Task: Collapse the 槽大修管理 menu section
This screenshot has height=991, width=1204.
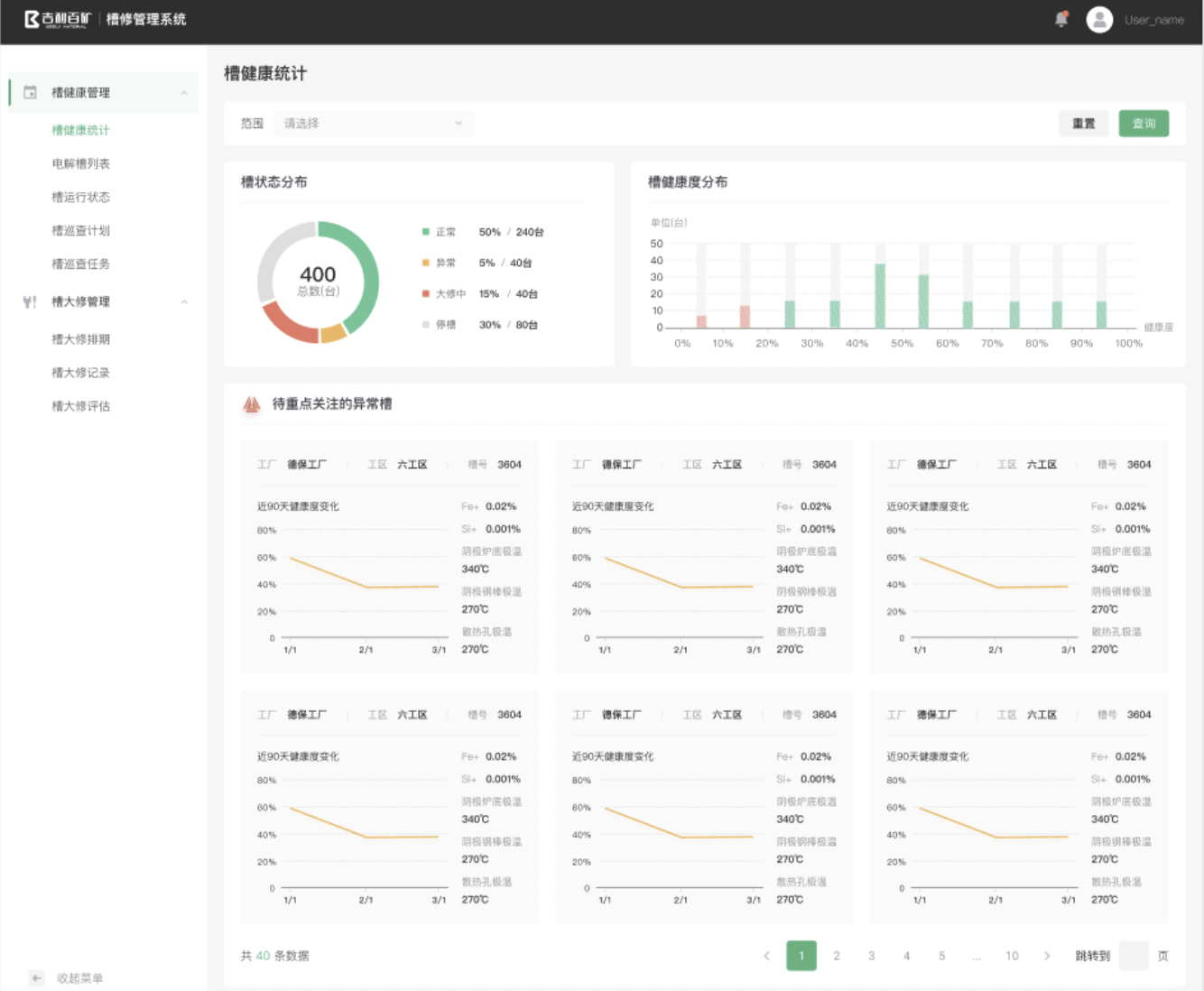Action: tap(184, 302)
